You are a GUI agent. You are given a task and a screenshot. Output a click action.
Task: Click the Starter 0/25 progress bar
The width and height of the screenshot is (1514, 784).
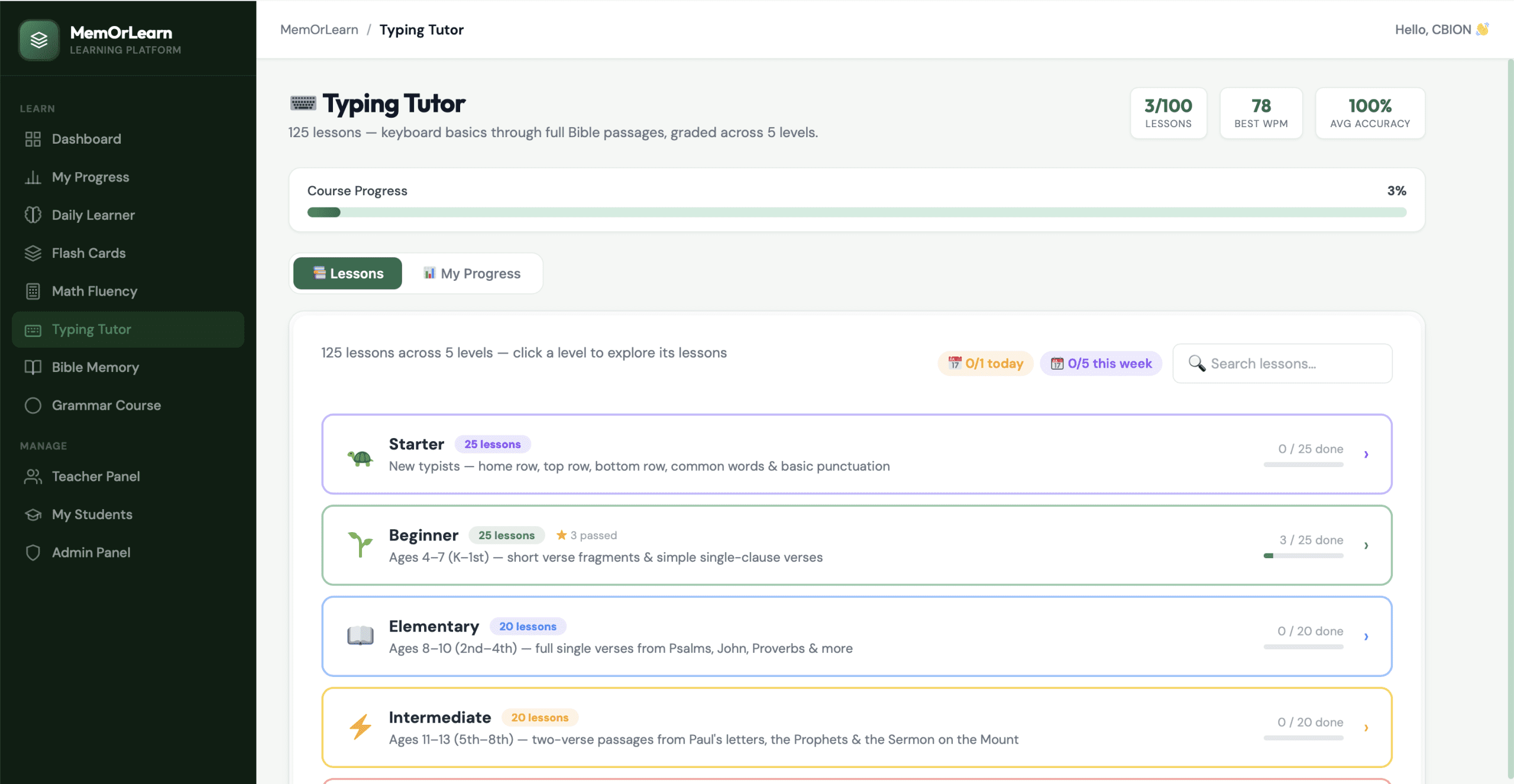(x=1303, y=465)
